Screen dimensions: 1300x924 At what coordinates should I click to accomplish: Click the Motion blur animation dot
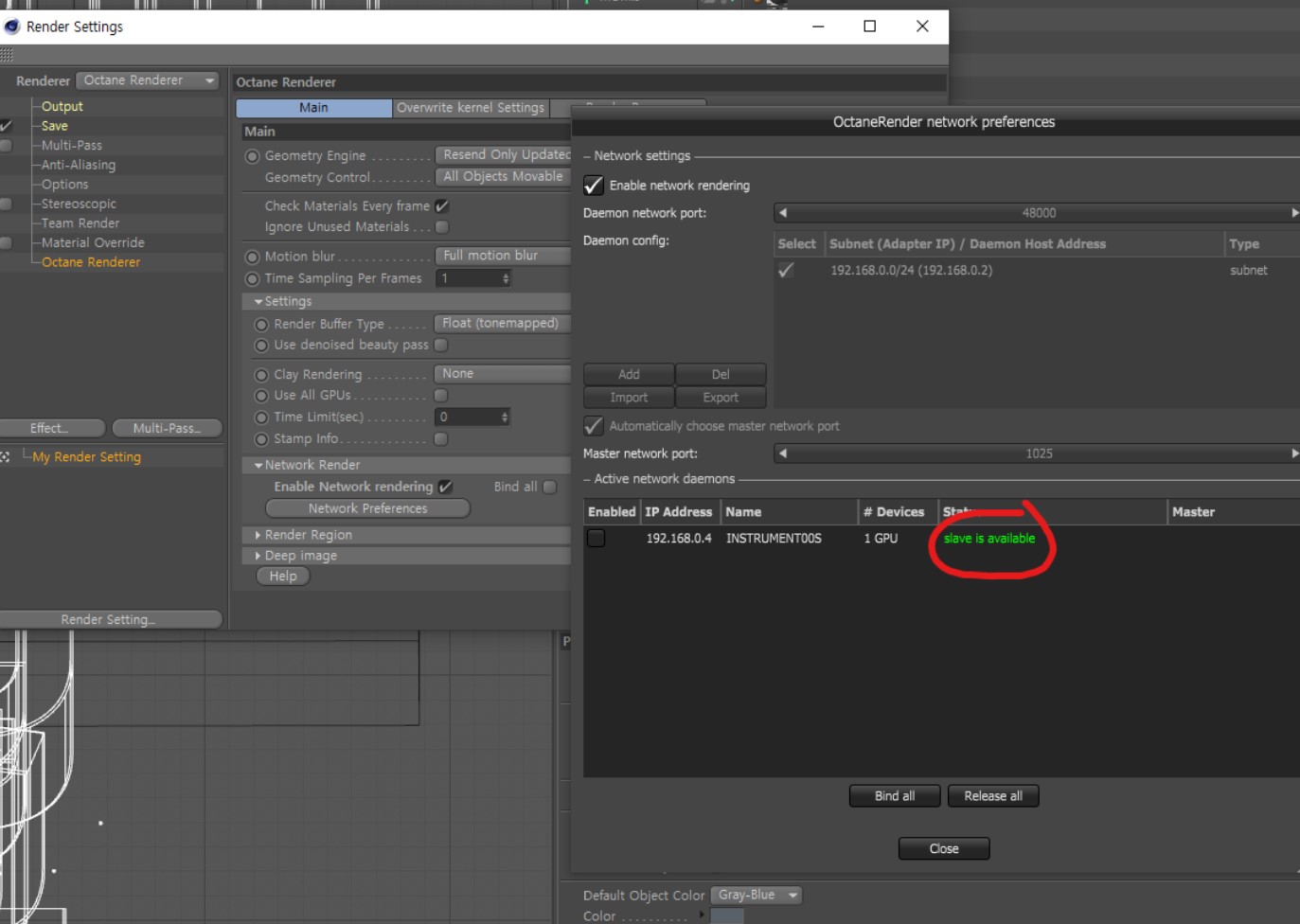coord(253,257)
